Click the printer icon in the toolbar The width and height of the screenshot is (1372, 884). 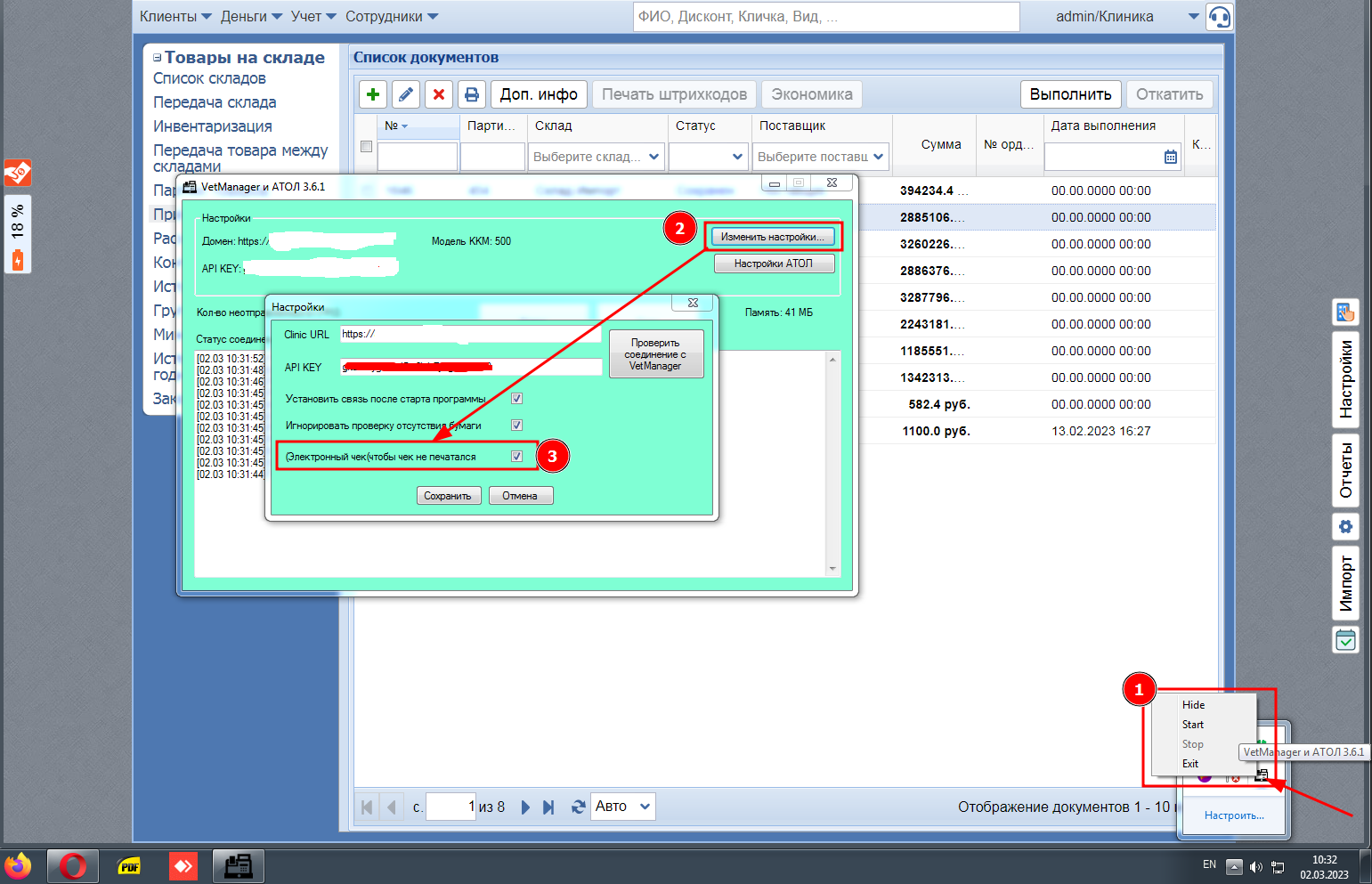click(472, 94)
